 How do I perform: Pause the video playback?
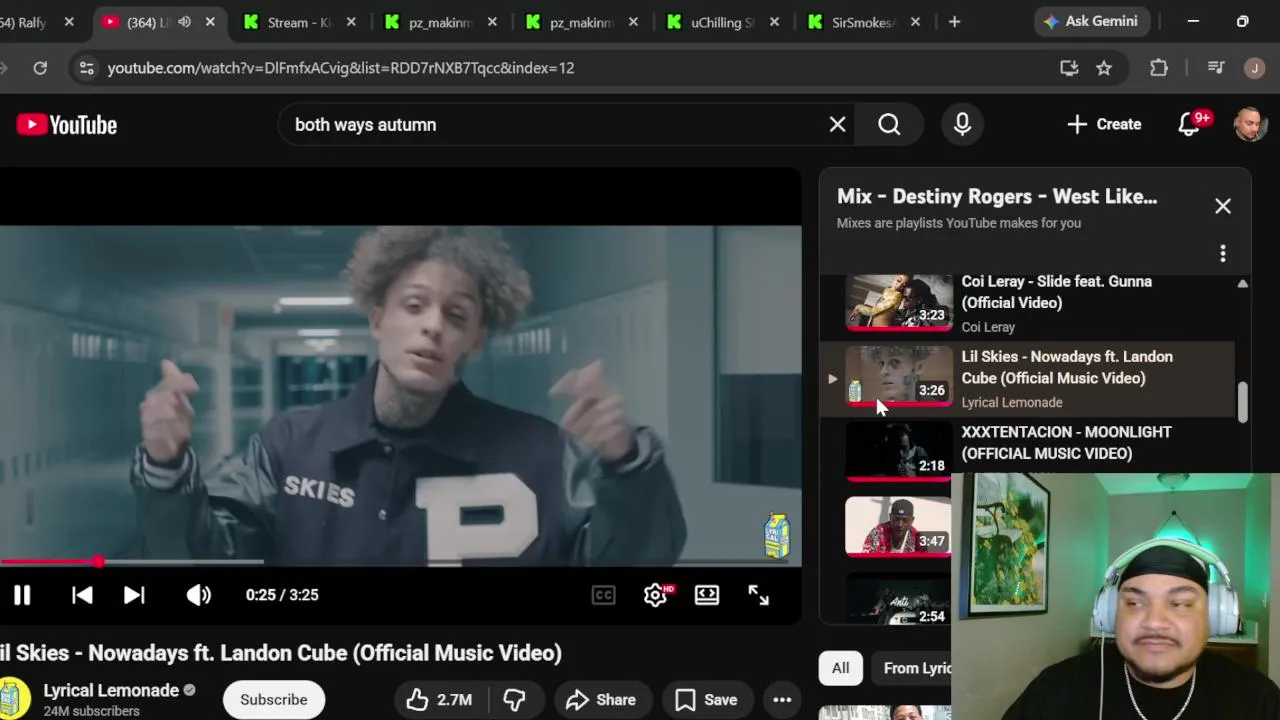point(22,595)
